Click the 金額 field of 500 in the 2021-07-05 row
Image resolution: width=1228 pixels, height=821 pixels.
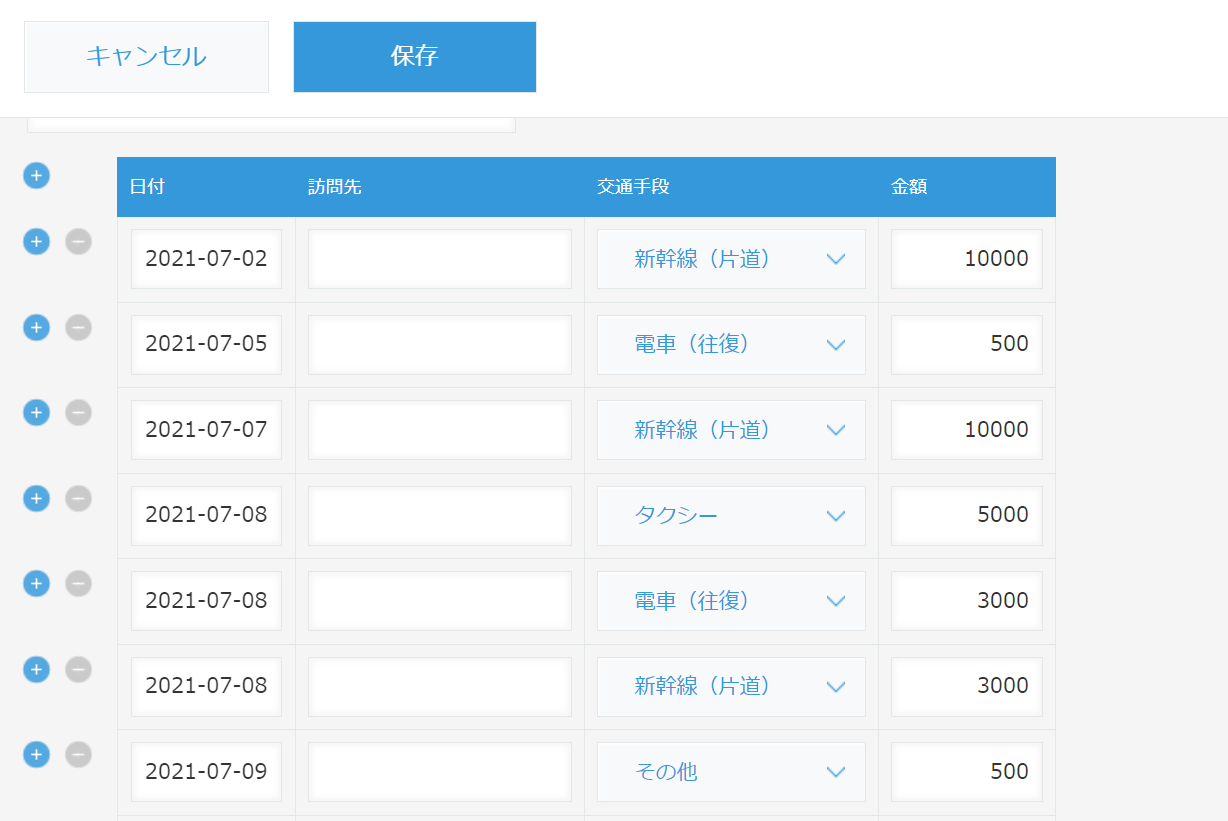point(967,345)
